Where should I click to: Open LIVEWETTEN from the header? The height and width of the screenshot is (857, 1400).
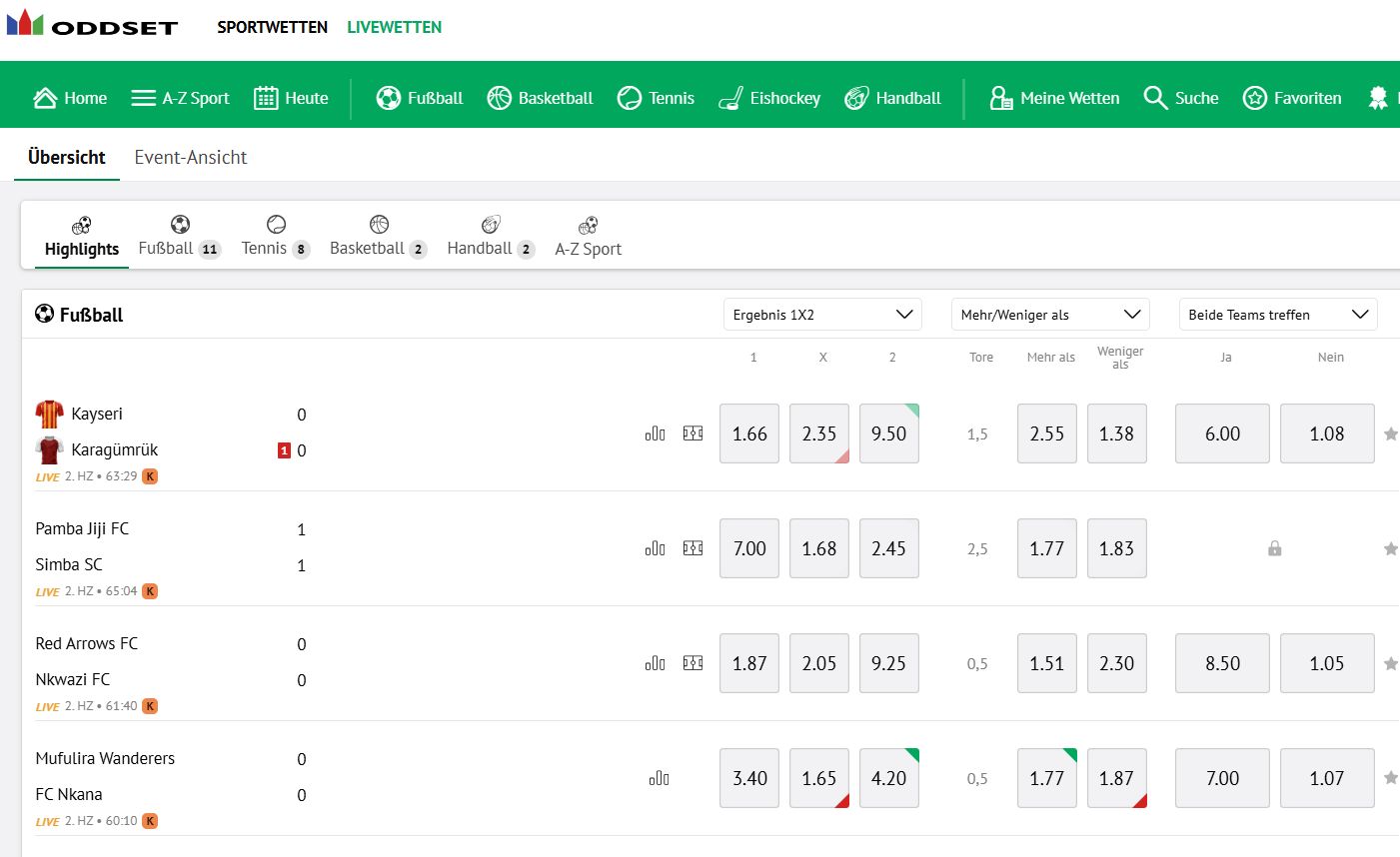coord(394,27)
